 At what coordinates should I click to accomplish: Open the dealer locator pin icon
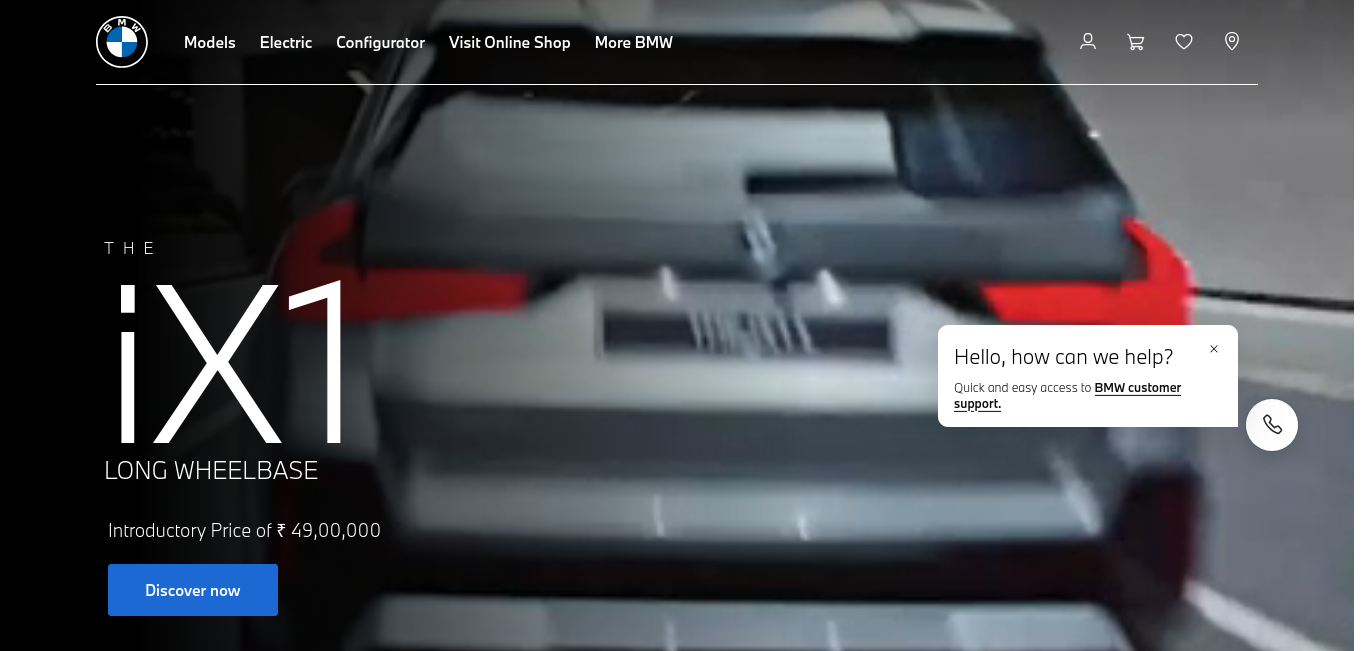pos(1232,42)
